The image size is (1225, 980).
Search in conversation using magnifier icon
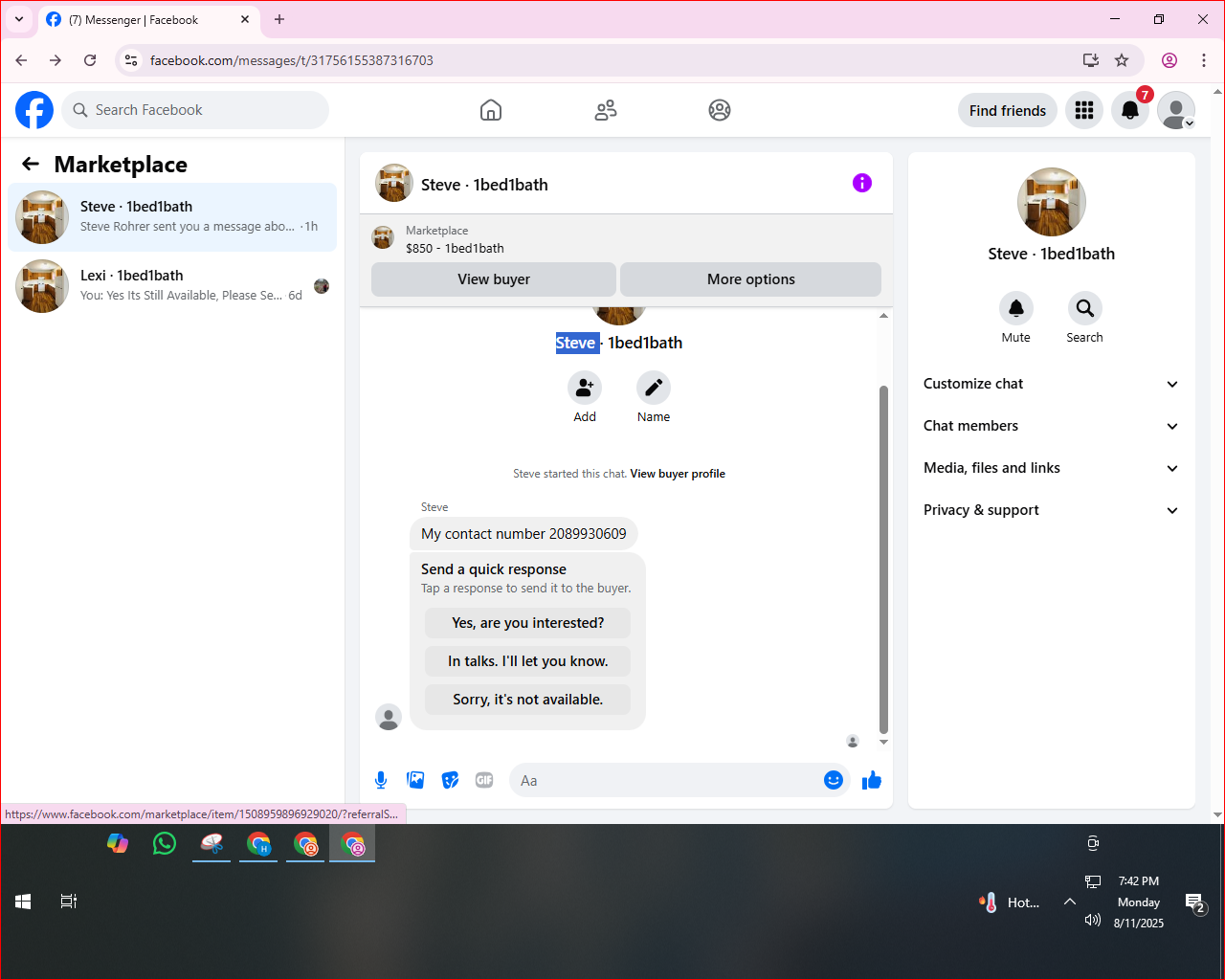point(1085,308)
